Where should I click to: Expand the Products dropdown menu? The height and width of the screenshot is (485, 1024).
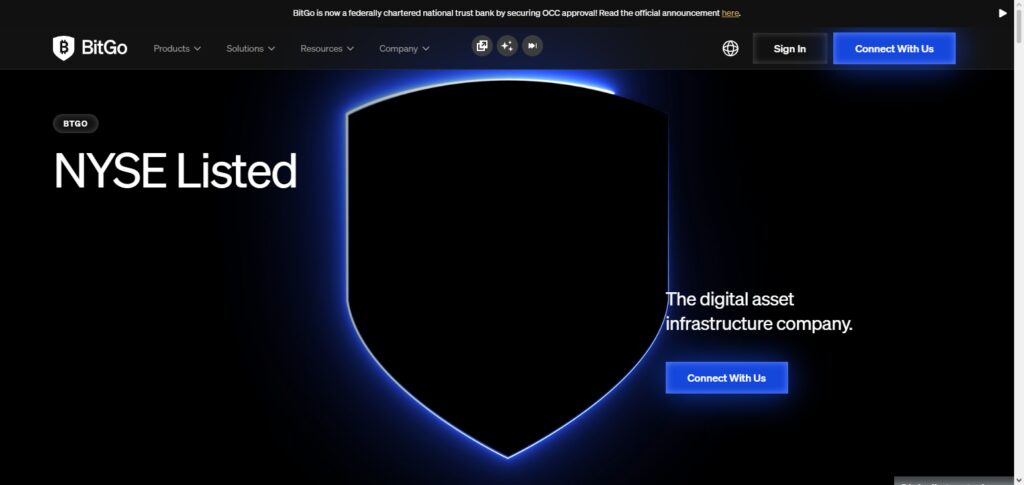[x=177, y=48]
